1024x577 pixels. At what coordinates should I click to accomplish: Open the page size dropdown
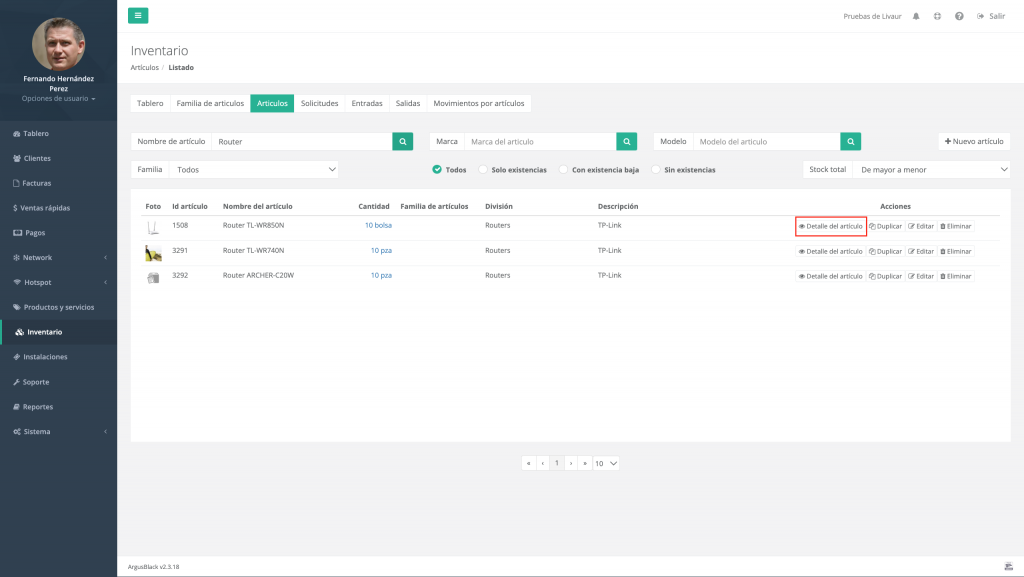(605, 463)
